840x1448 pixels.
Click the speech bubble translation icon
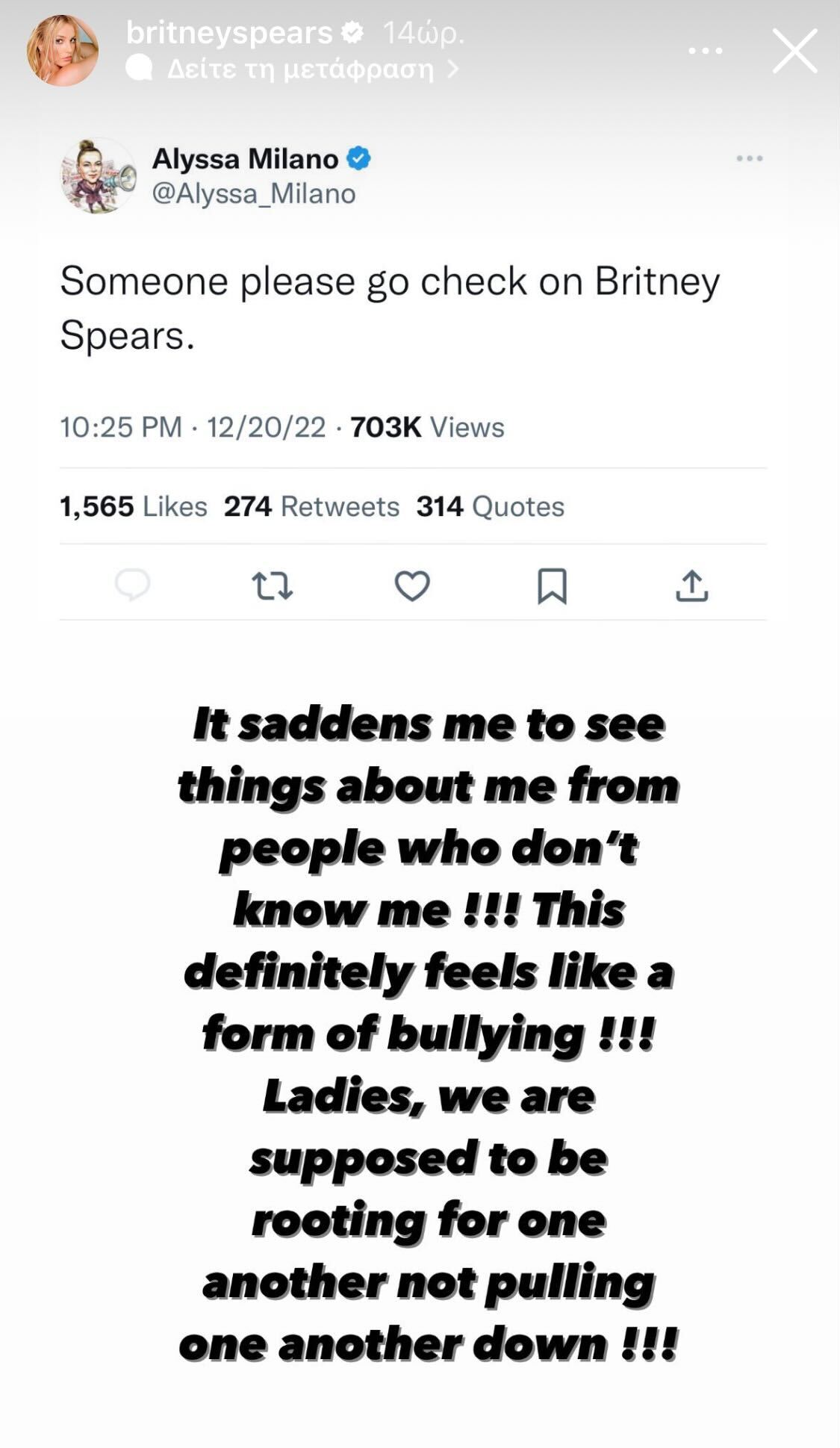139,69
